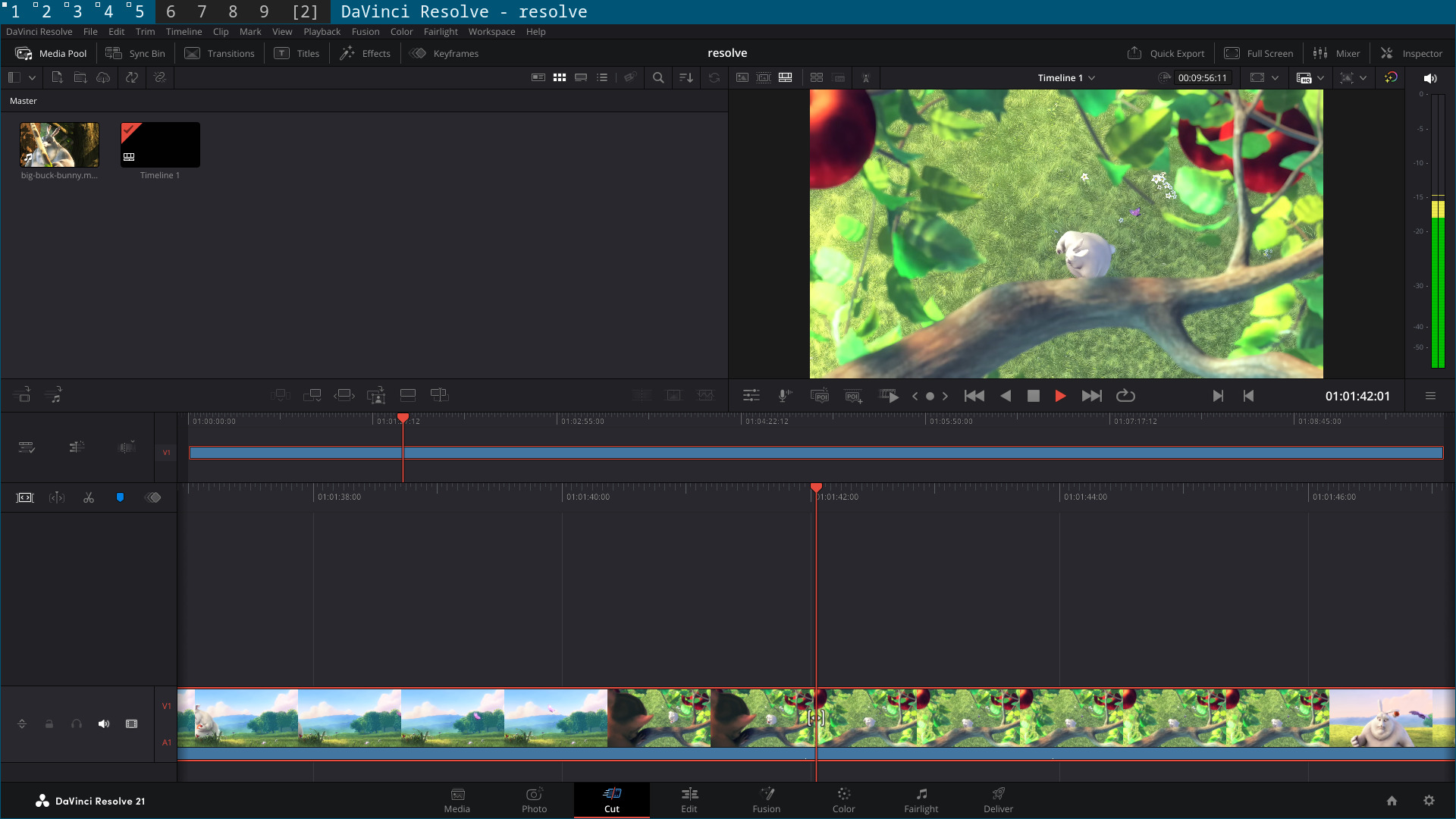1456x819 pixels.
Task: Go to the project manager home icon
Action: [x=1392, y=801]
